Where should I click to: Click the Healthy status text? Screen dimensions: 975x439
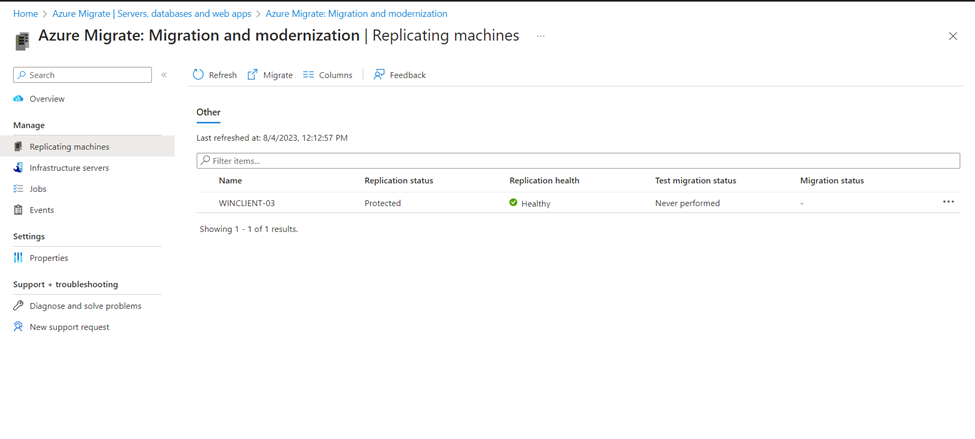[x=536, y=203]
